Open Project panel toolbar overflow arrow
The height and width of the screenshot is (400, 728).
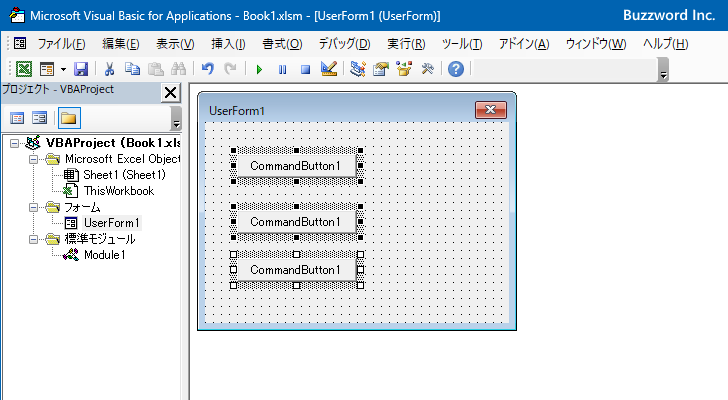[x=176, y=118]
